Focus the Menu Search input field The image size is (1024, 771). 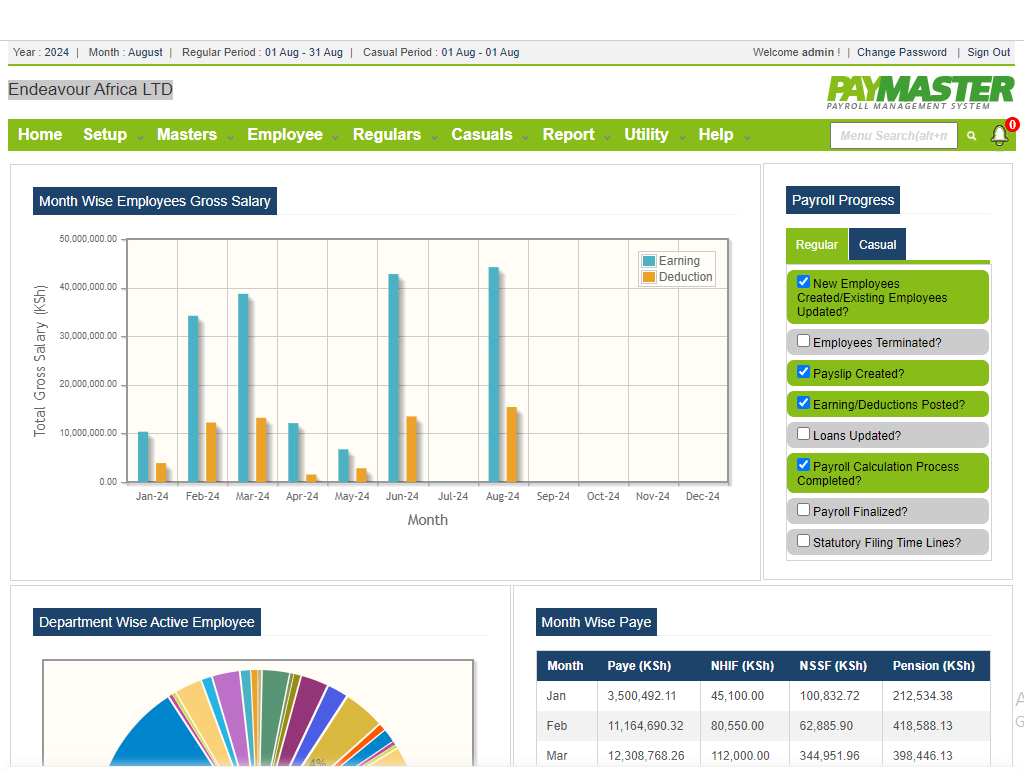[893, 136]
